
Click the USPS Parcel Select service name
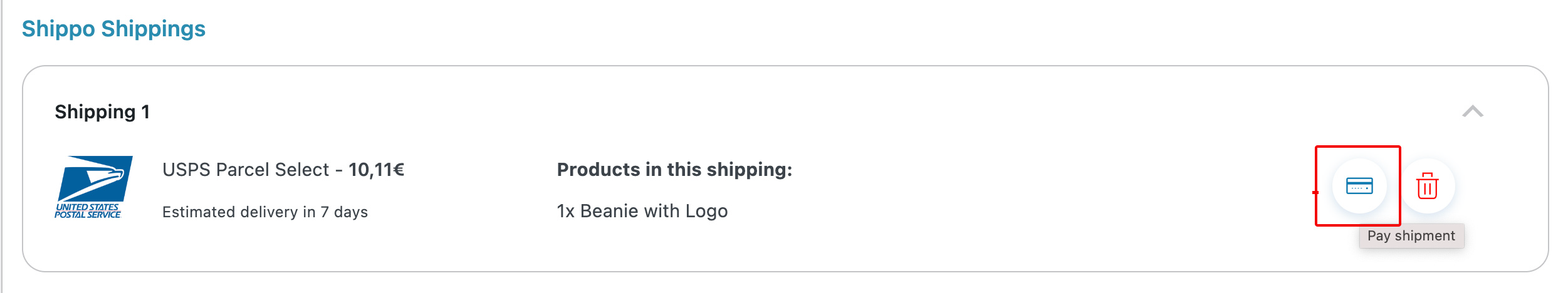(x=245, y=170)
